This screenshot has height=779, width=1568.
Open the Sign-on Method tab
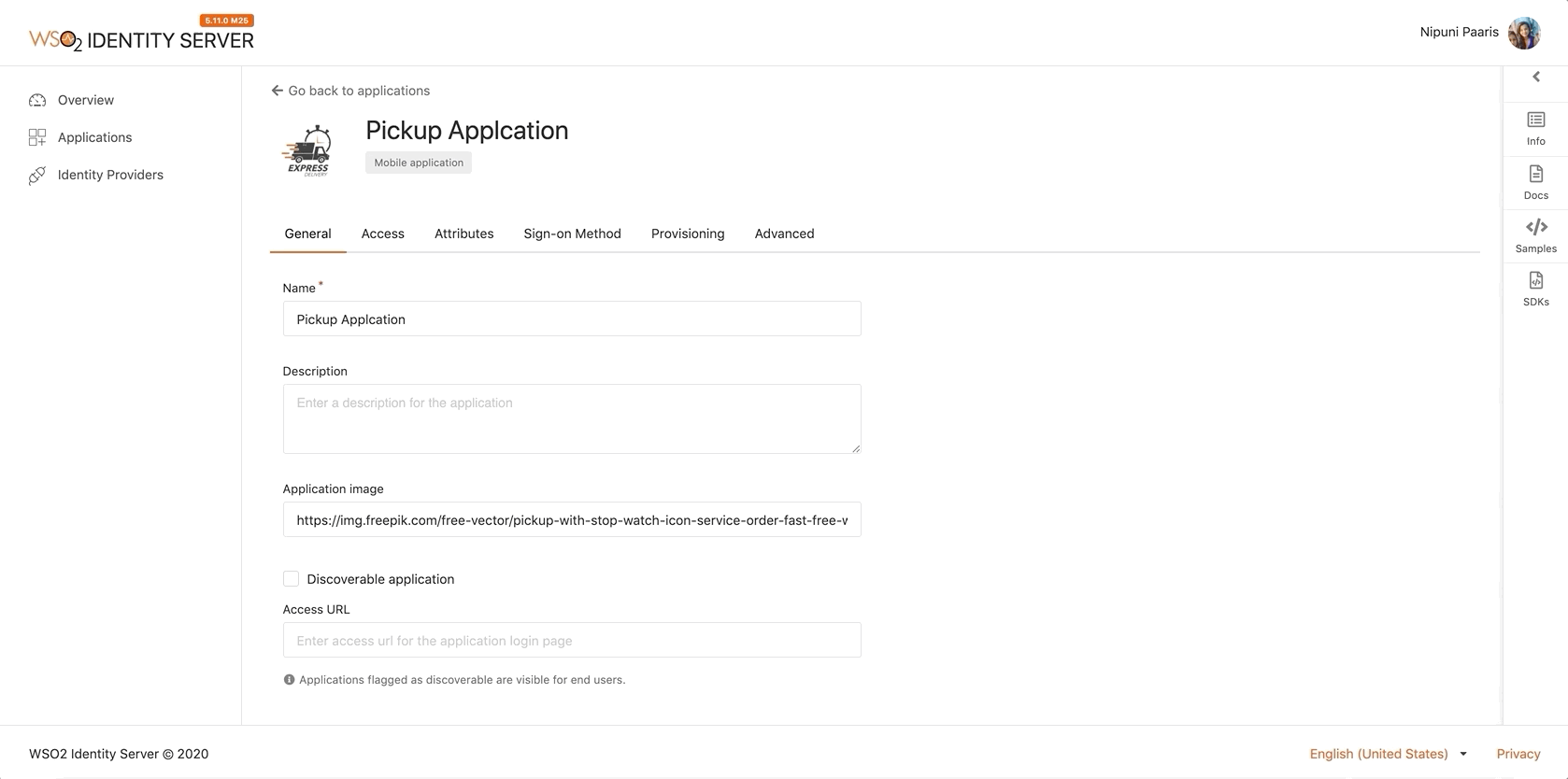point(572,234)
